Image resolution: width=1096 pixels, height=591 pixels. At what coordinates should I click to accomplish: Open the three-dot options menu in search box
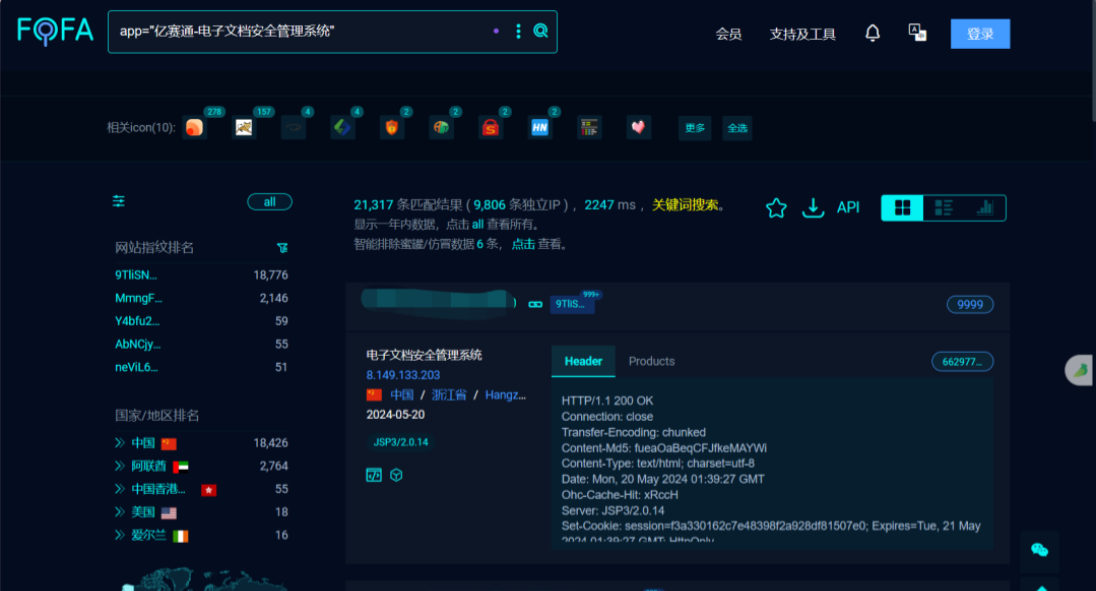pyautogui.click(x=518, y=31)
